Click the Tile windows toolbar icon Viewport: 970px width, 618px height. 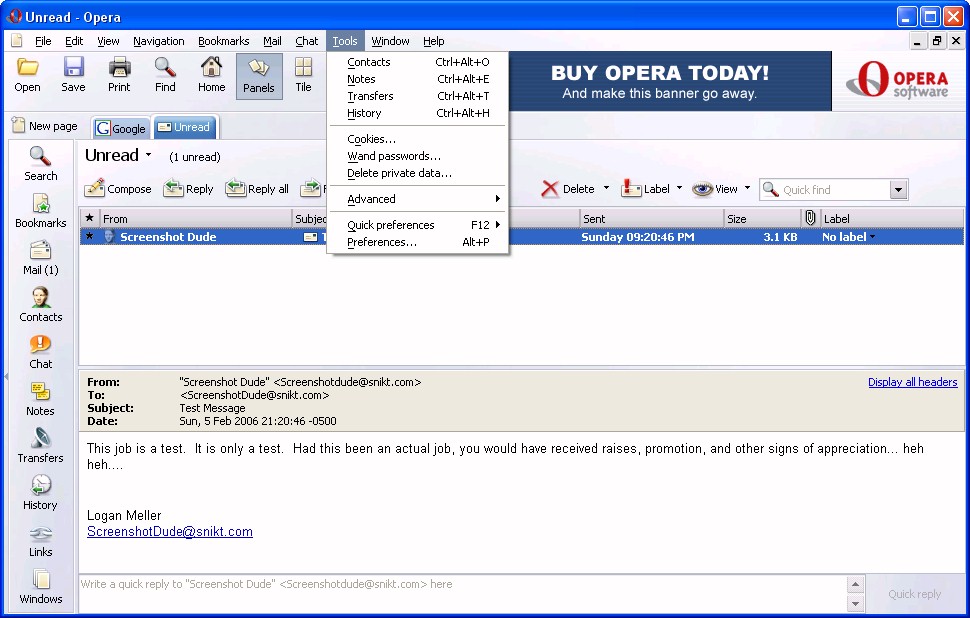pyautogui.click(x=303, y=75)
